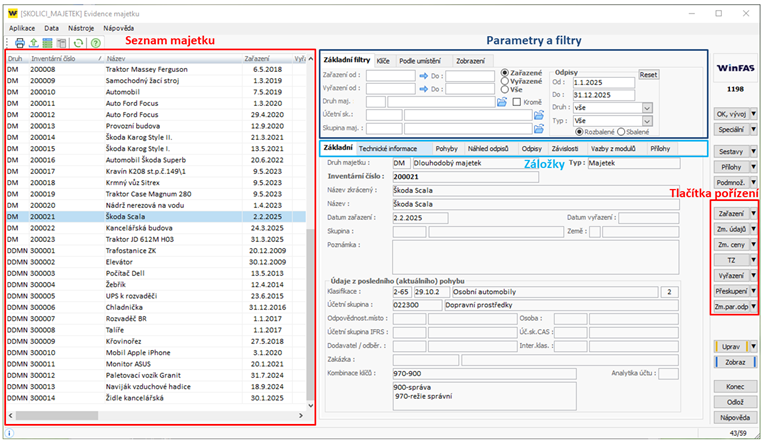
Task: Open the Náhled odpisů tab
Action: [488, 148]
